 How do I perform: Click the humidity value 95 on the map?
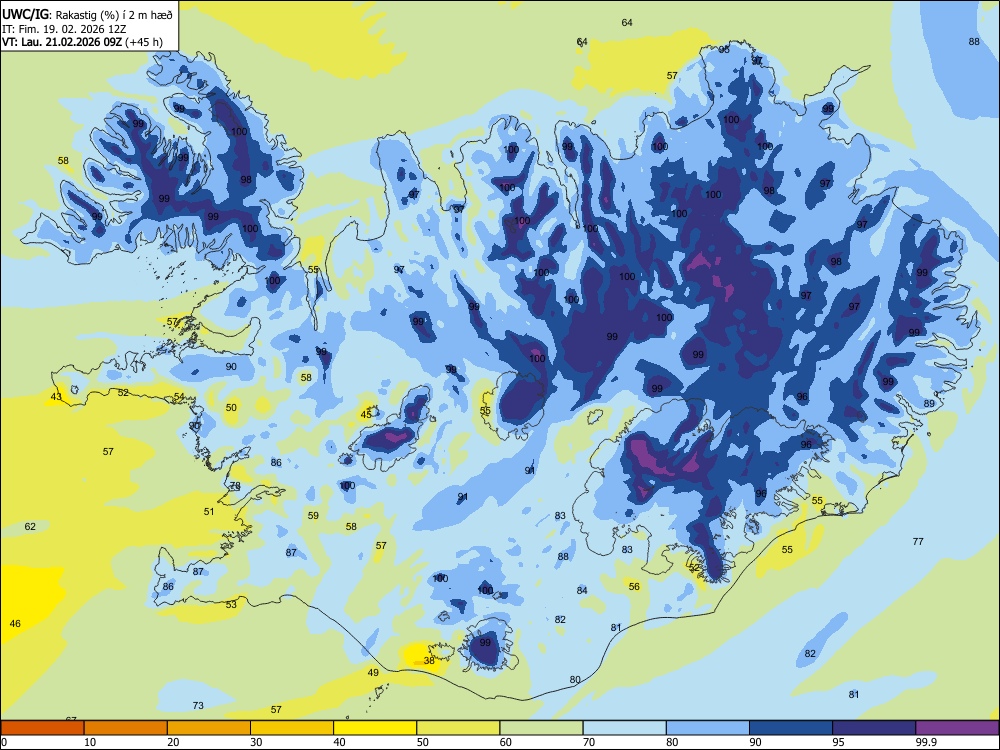(724, 49)
